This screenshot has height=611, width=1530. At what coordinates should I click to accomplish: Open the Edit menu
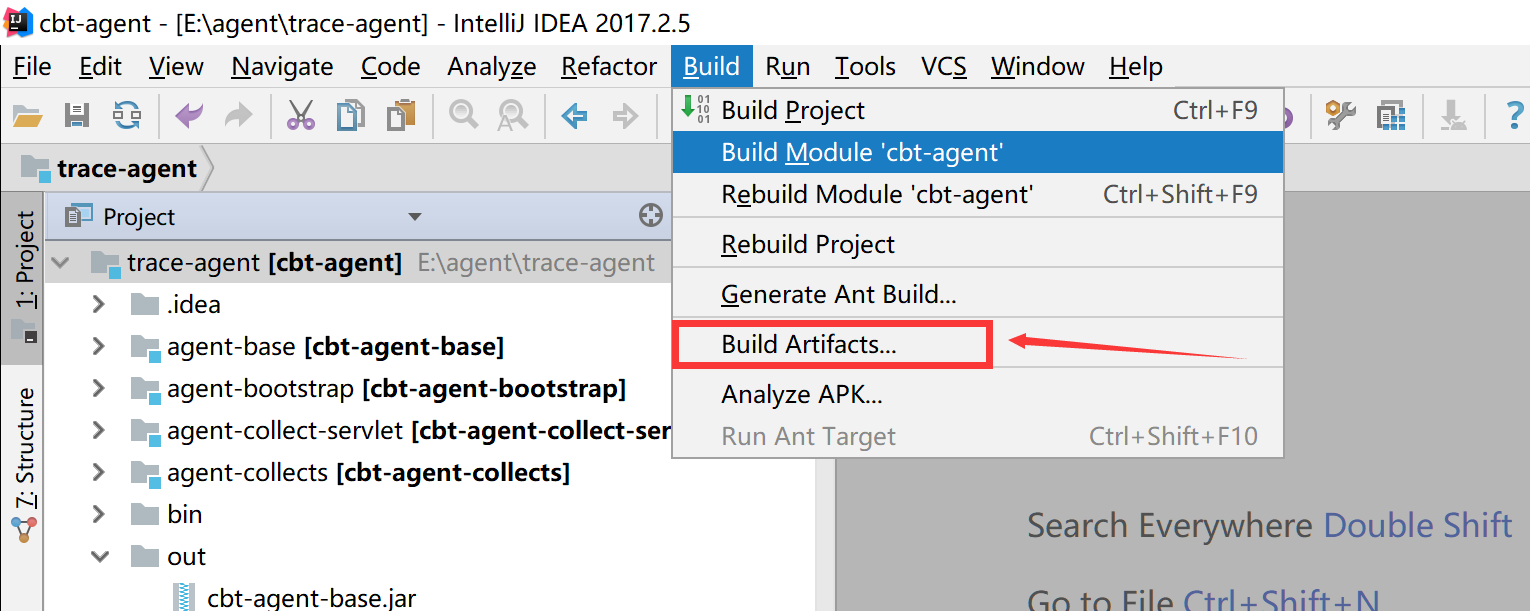pyautogui.click(x=100, y=67)
